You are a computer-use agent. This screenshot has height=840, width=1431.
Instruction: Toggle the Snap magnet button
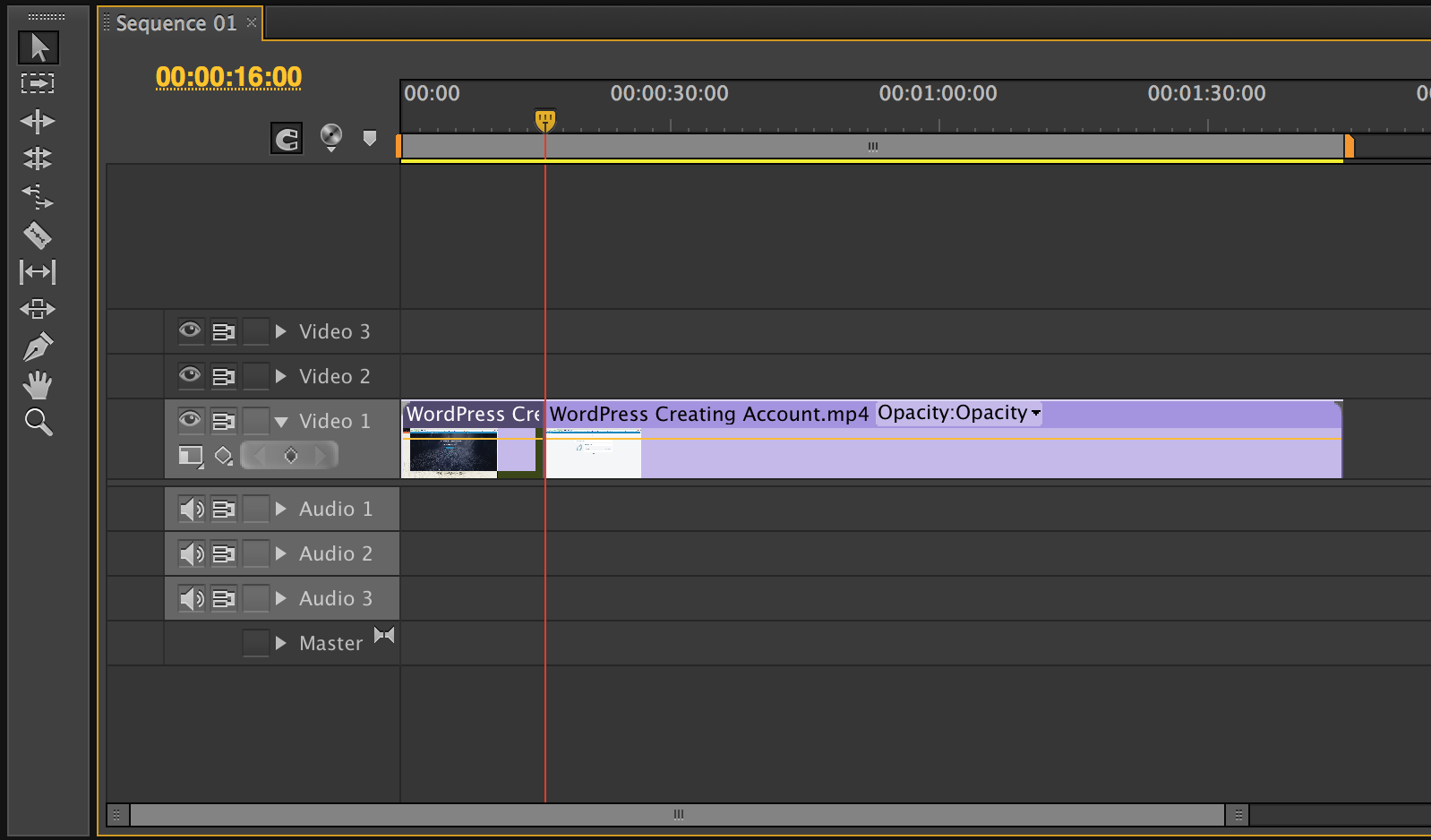[x=287, y=139]
